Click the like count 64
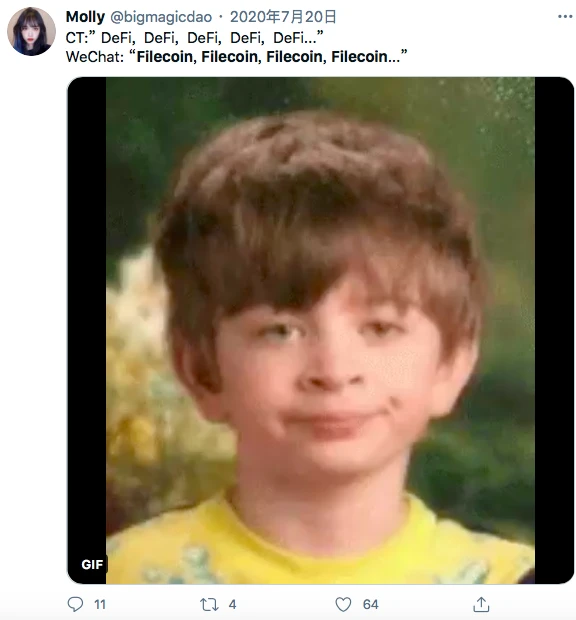This screenshot has width=576, height=620. (x=370, y=604)
